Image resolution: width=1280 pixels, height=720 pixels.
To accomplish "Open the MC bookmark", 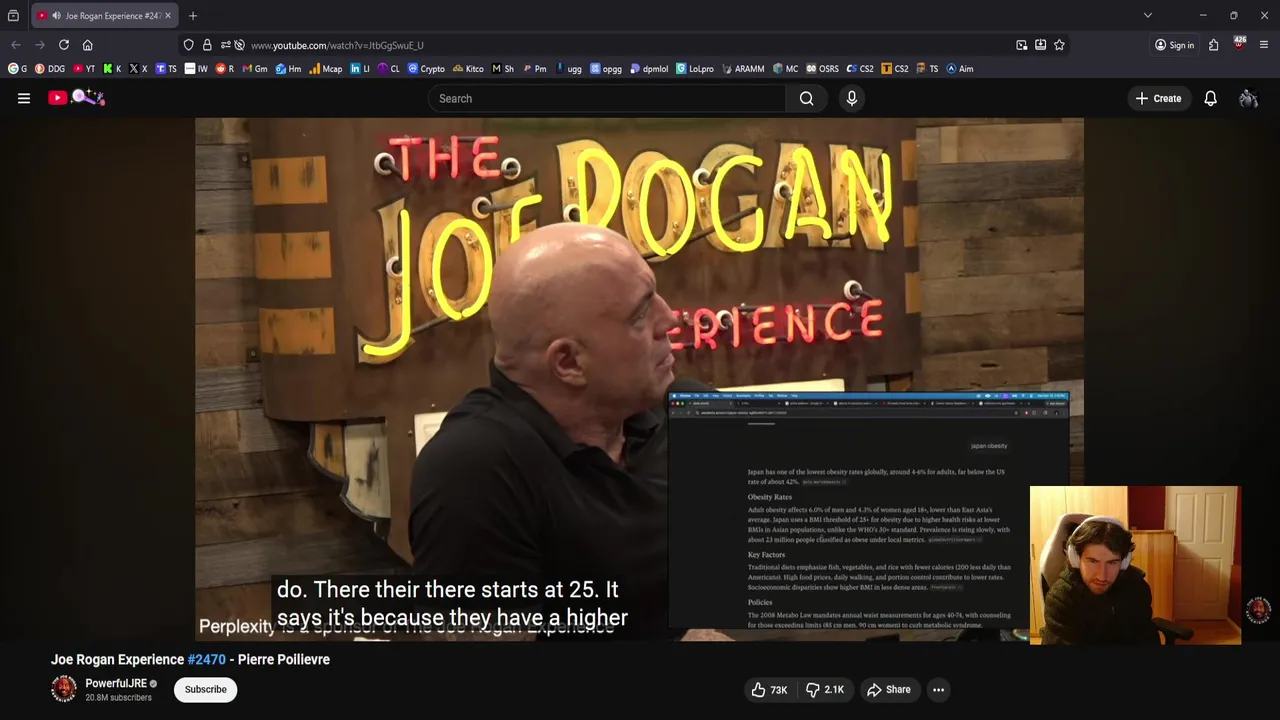I will click(785, 69).
